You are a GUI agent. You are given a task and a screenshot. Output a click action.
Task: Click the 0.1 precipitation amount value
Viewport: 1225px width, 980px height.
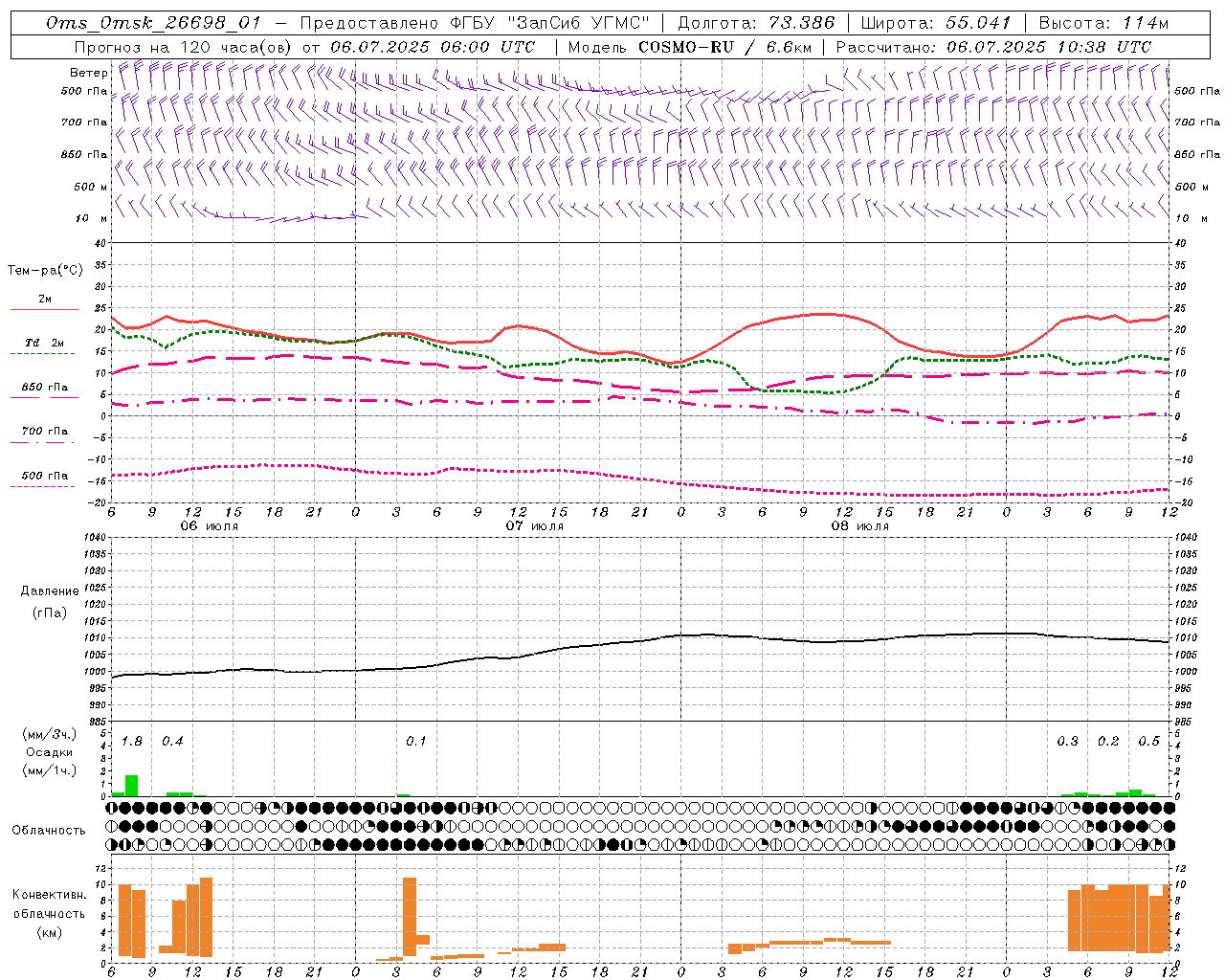[x=415, y=742]
